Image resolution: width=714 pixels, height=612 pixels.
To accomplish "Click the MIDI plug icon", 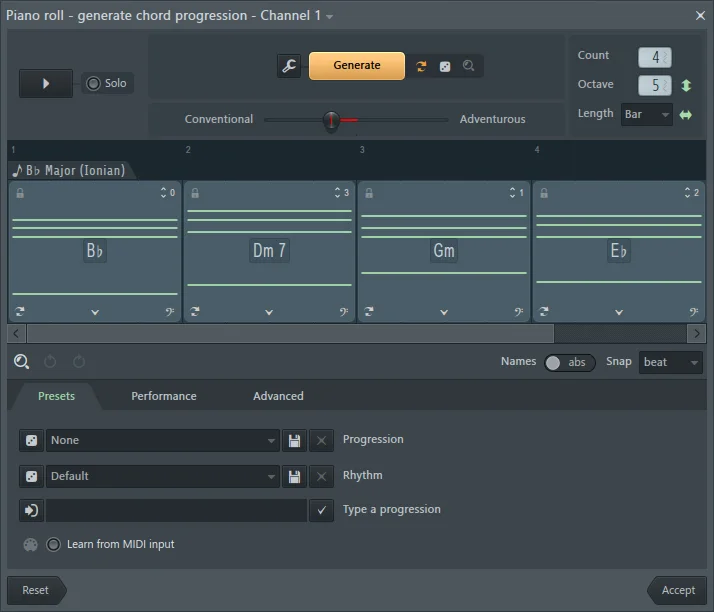I will click(31, 545).
